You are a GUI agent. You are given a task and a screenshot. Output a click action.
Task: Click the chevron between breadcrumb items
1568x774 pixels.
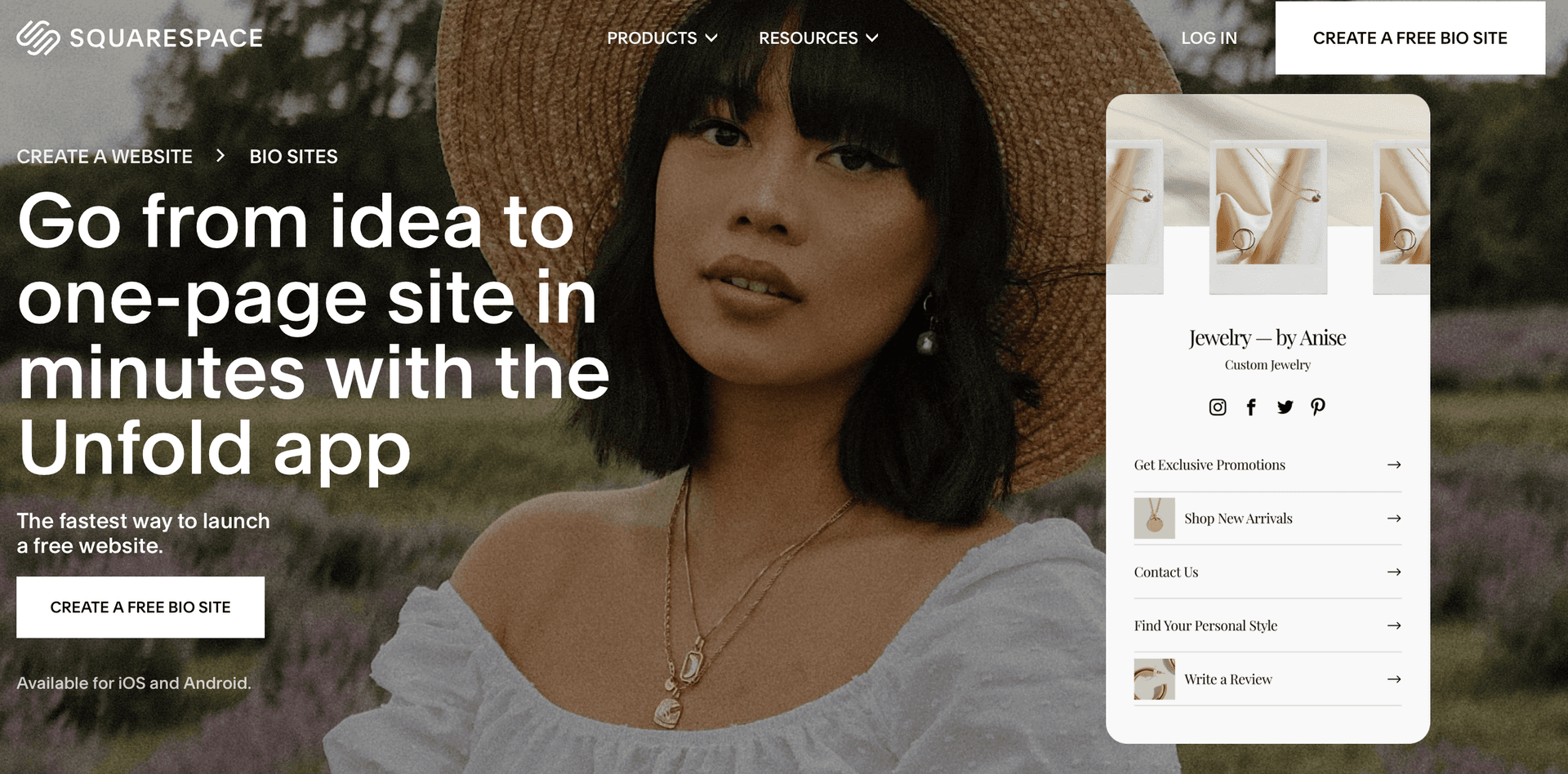pos(220,156)
